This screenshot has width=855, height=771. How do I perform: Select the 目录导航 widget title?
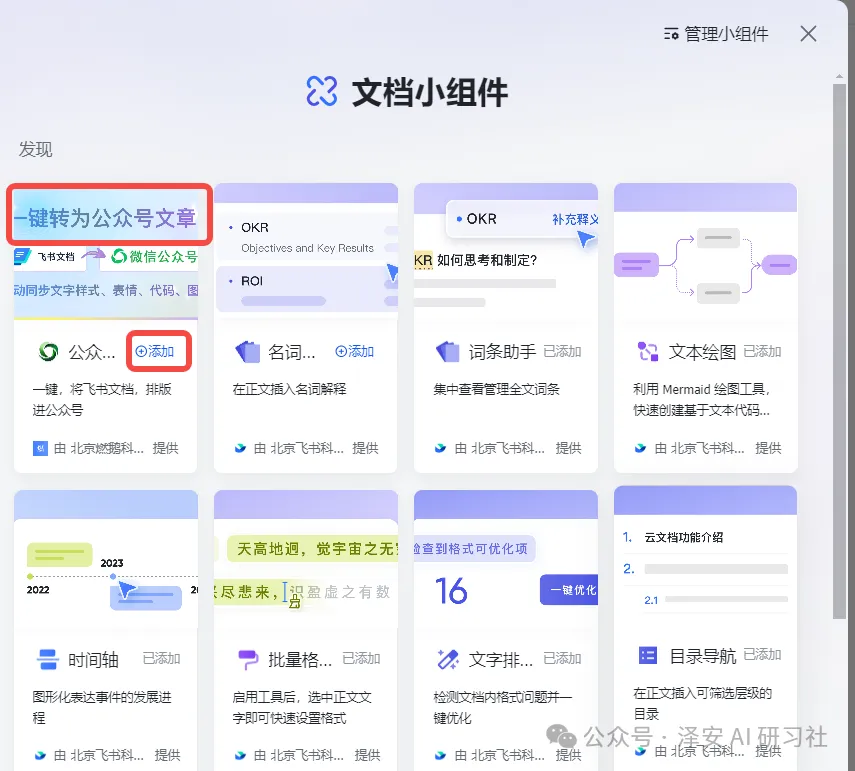coord(702,655)
